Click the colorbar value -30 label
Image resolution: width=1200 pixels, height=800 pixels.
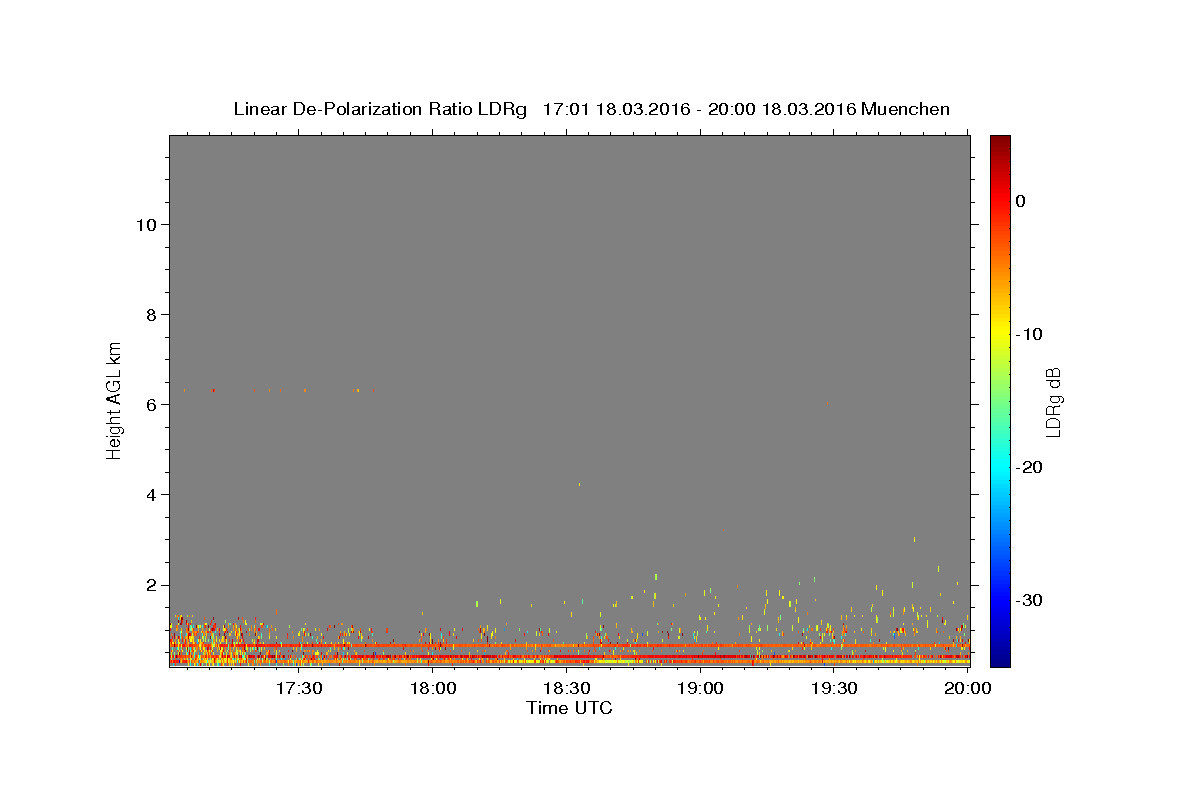(1027, 600)
